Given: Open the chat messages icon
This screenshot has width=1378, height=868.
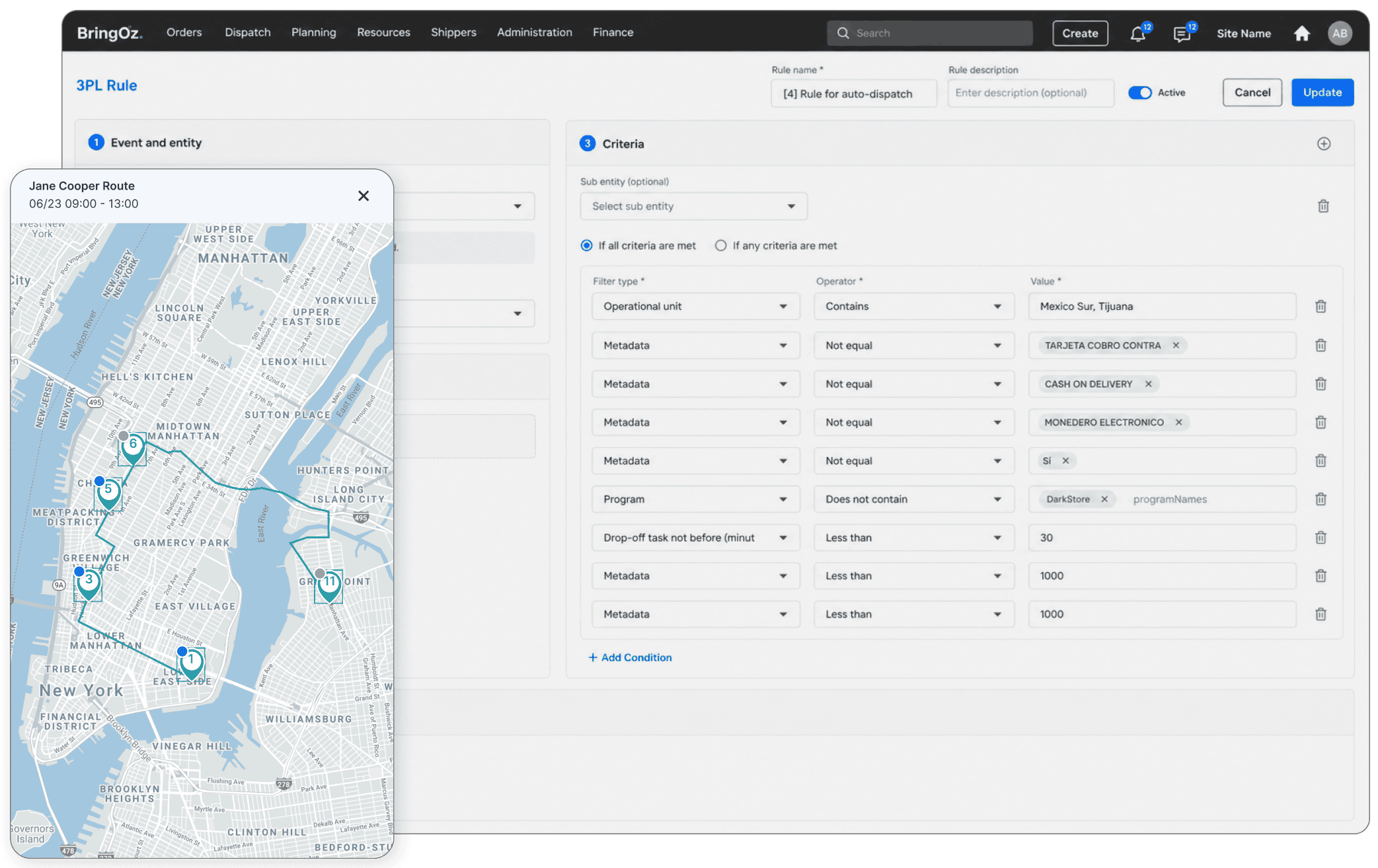Looking at the screenshot, I should pos(1182,34).
